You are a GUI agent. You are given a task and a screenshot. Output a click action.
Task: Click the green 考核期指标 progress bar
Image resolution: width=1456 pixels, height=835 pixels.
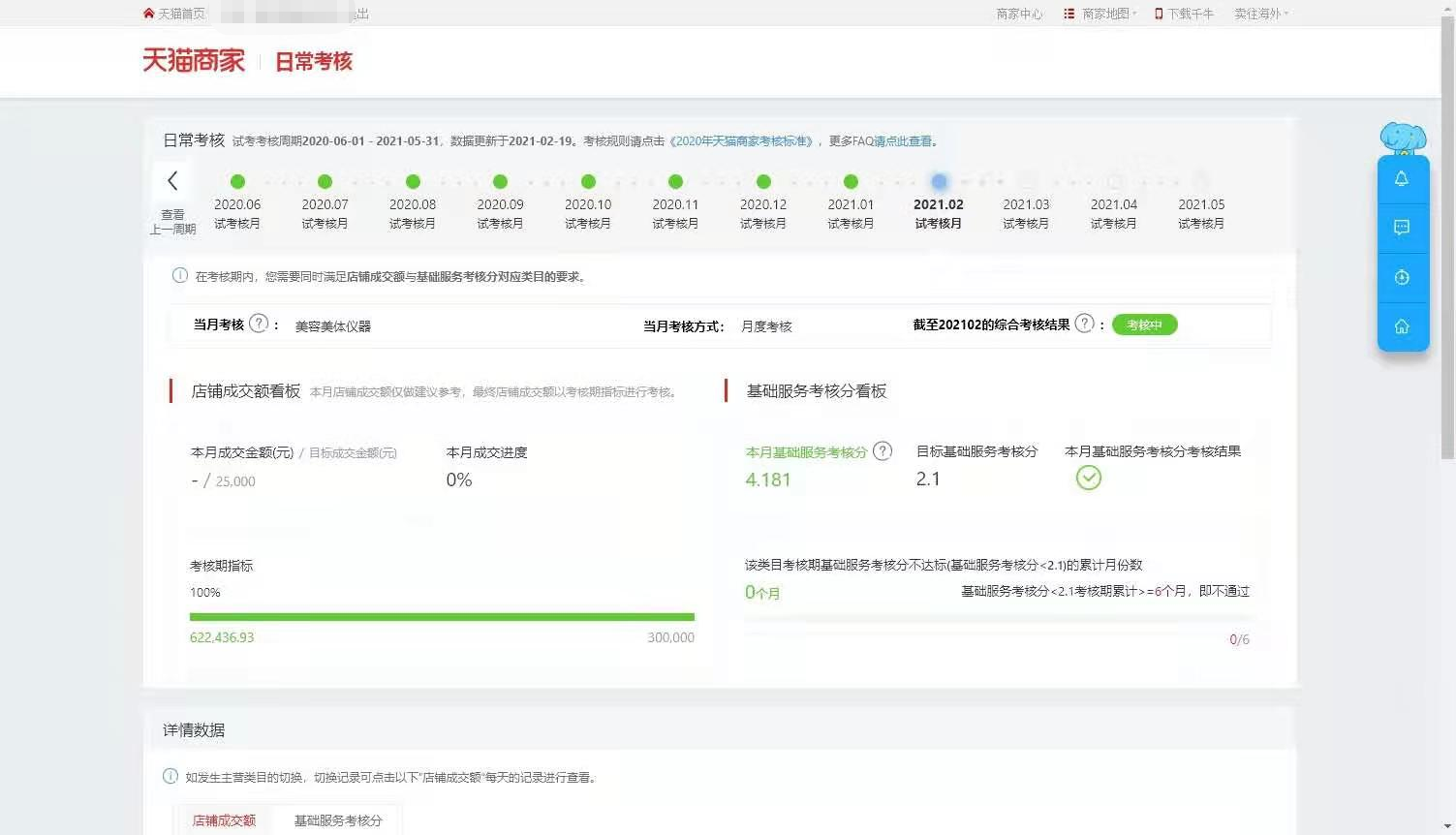(442, 616)
